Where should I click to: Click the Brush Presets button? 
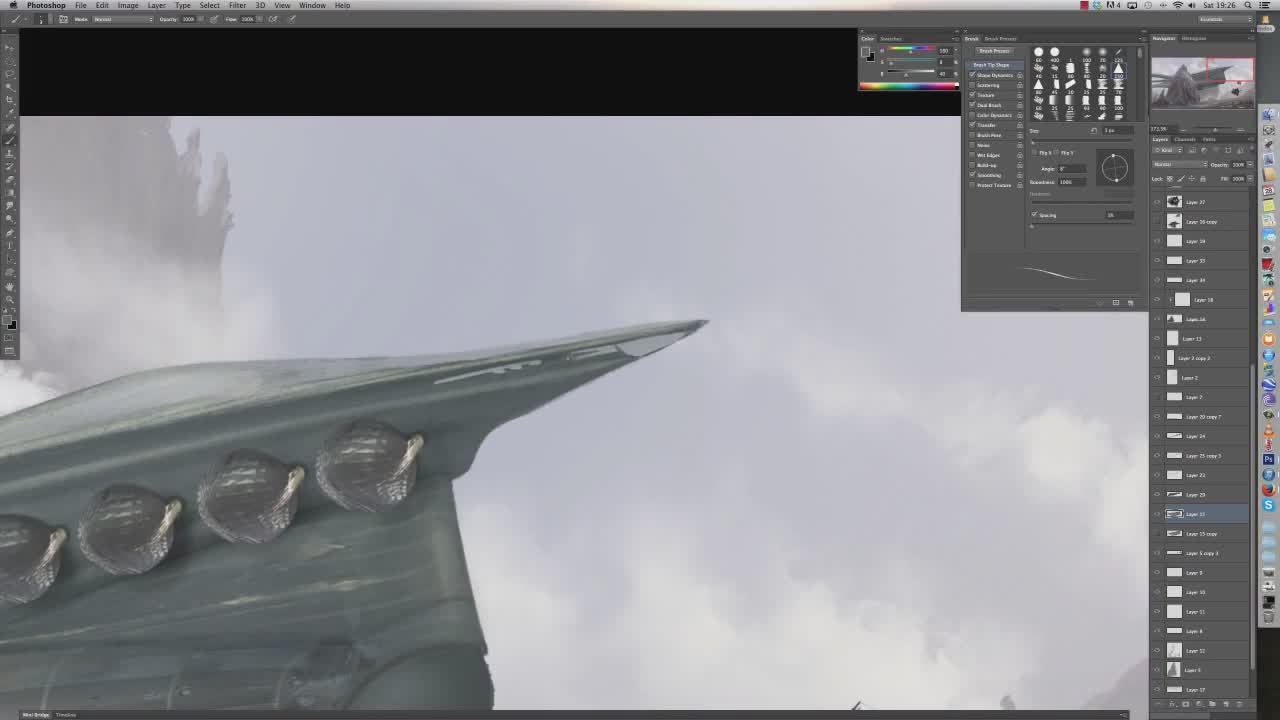pyautogui.click(x=994, y=51)
